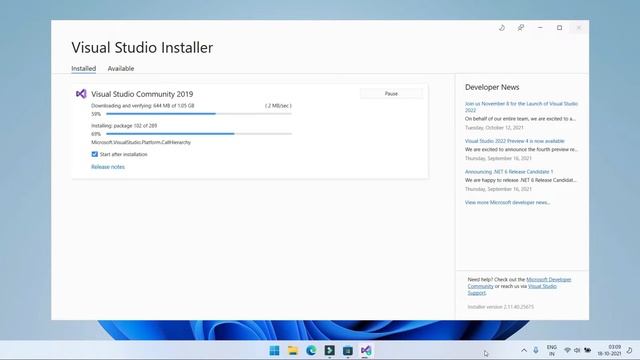Open Wi-Fi network settings in the tray
This screenshot has width=640, height=360.
pyautogui.click(x=567, y=351)
